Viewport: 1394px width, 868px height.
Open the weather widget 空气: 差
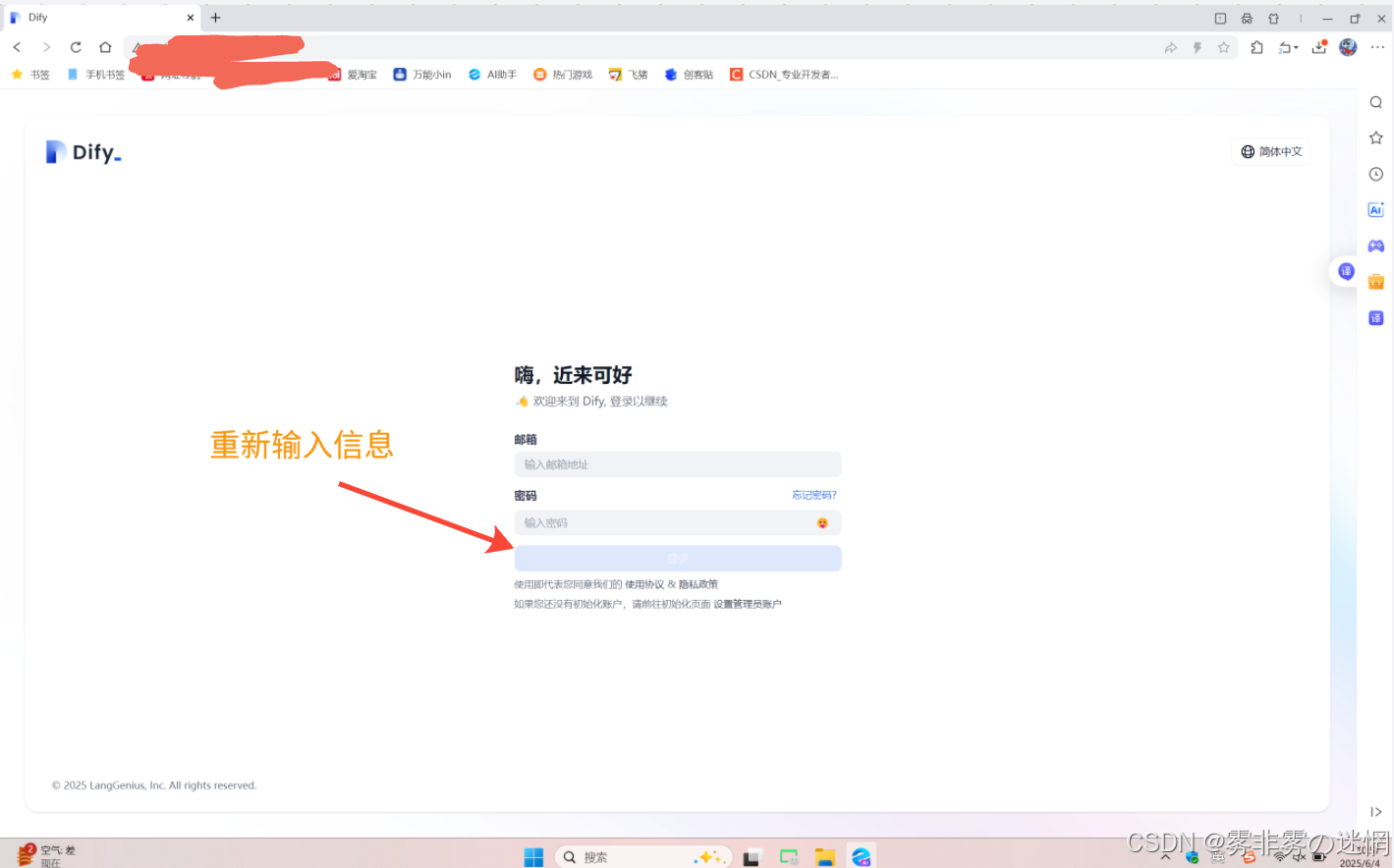45,856
